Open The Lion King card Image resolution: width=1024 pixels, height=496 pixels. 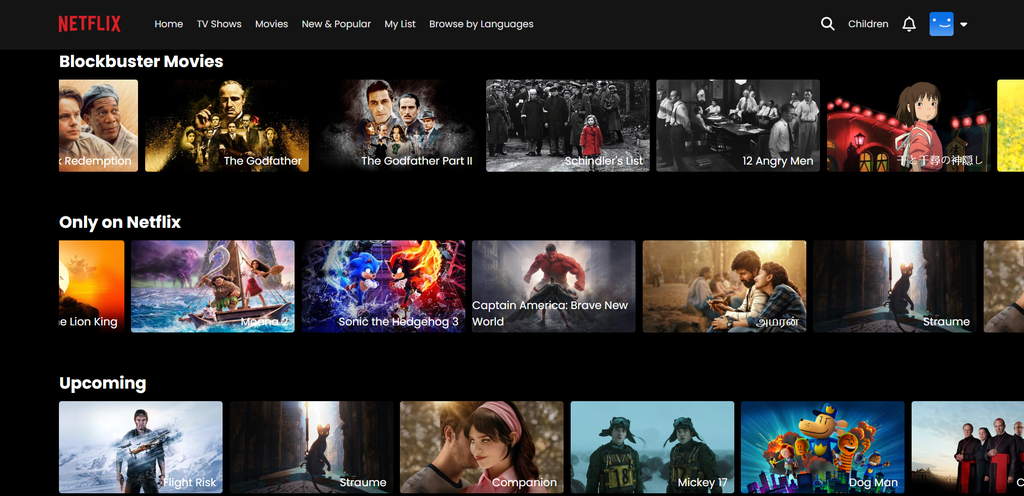(x=91, y=287)
